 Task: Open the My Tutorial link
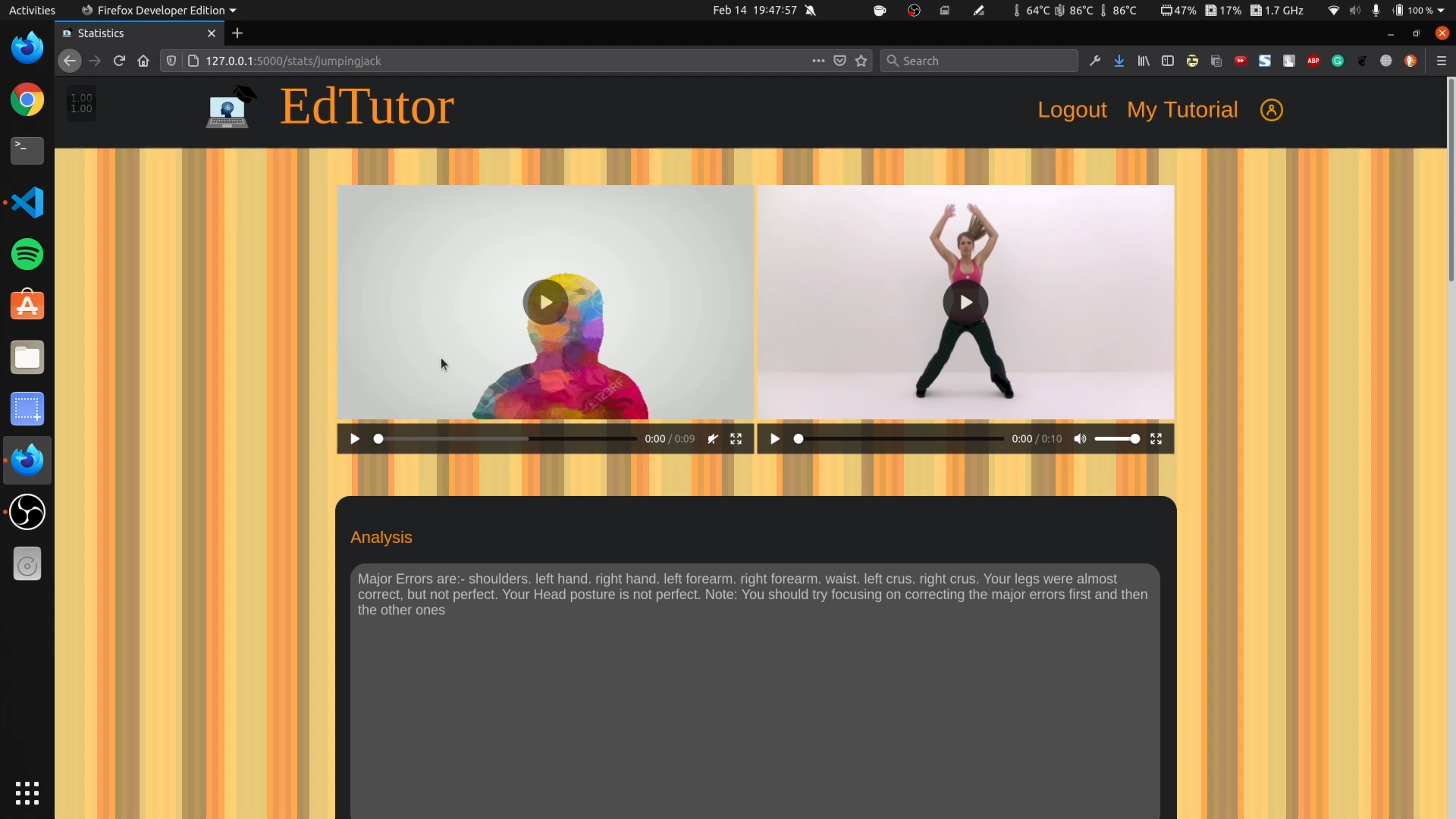(1182, 110)
